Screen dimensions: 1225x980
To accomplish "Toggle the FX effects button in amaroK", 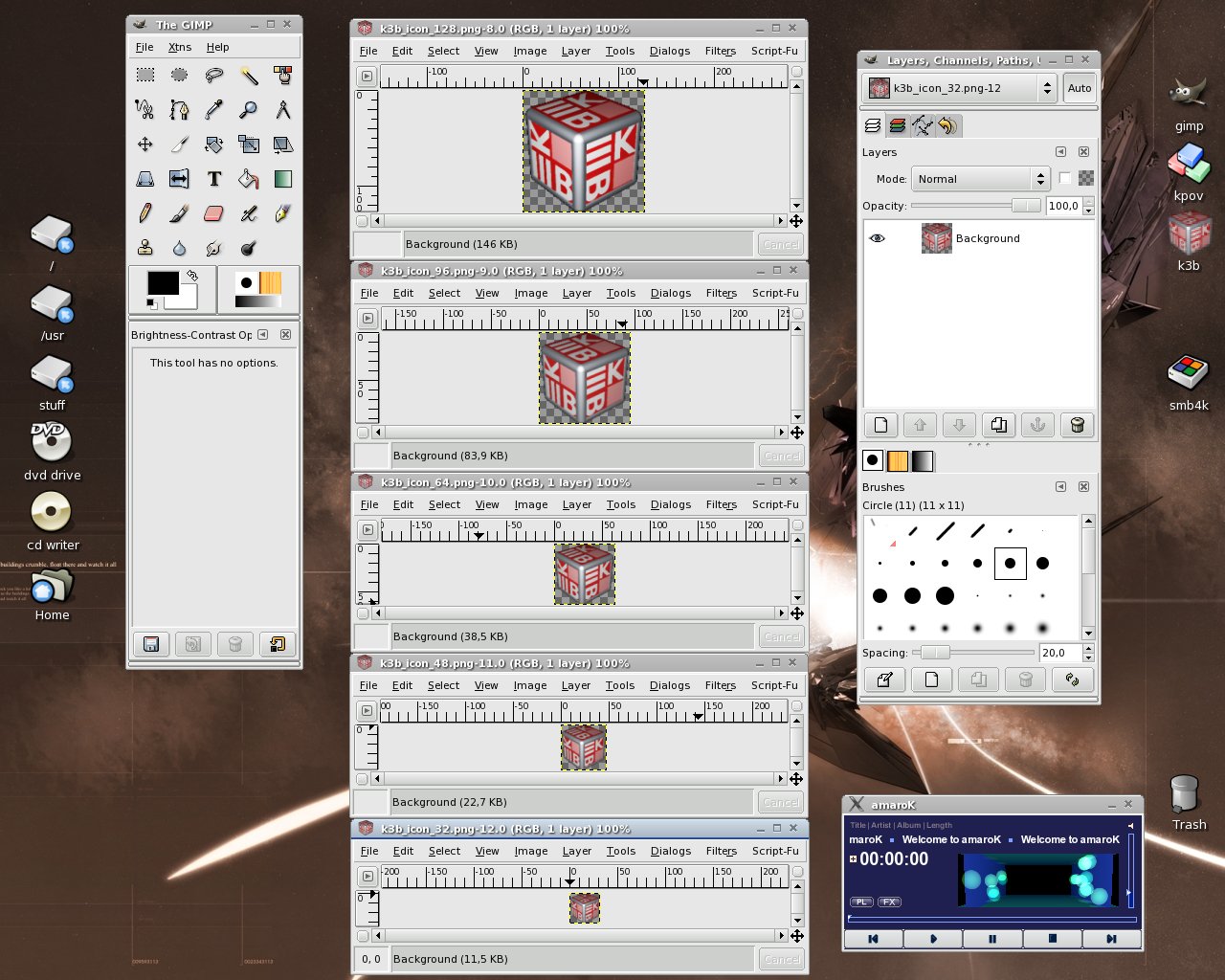I will click(889, 902).
